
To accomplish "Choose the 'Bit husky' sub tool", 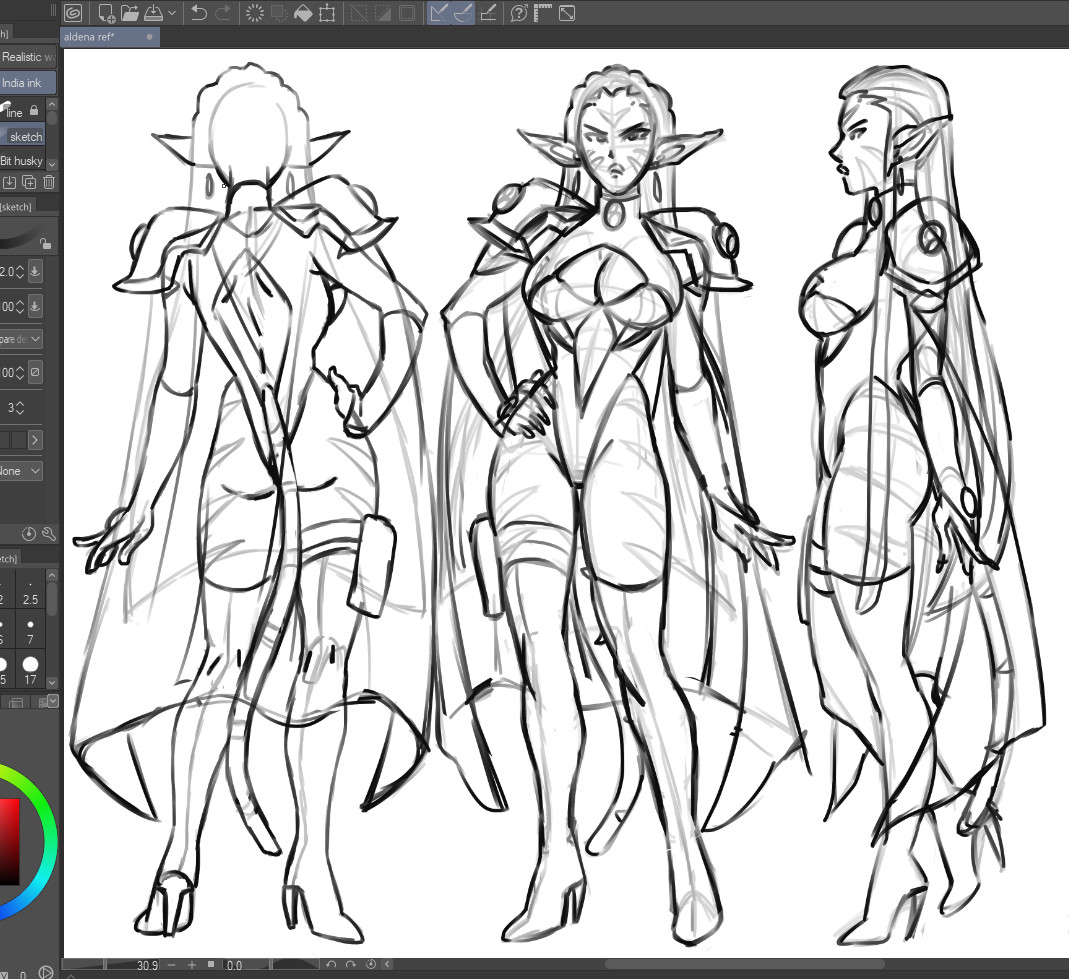I will pos(21,161).
